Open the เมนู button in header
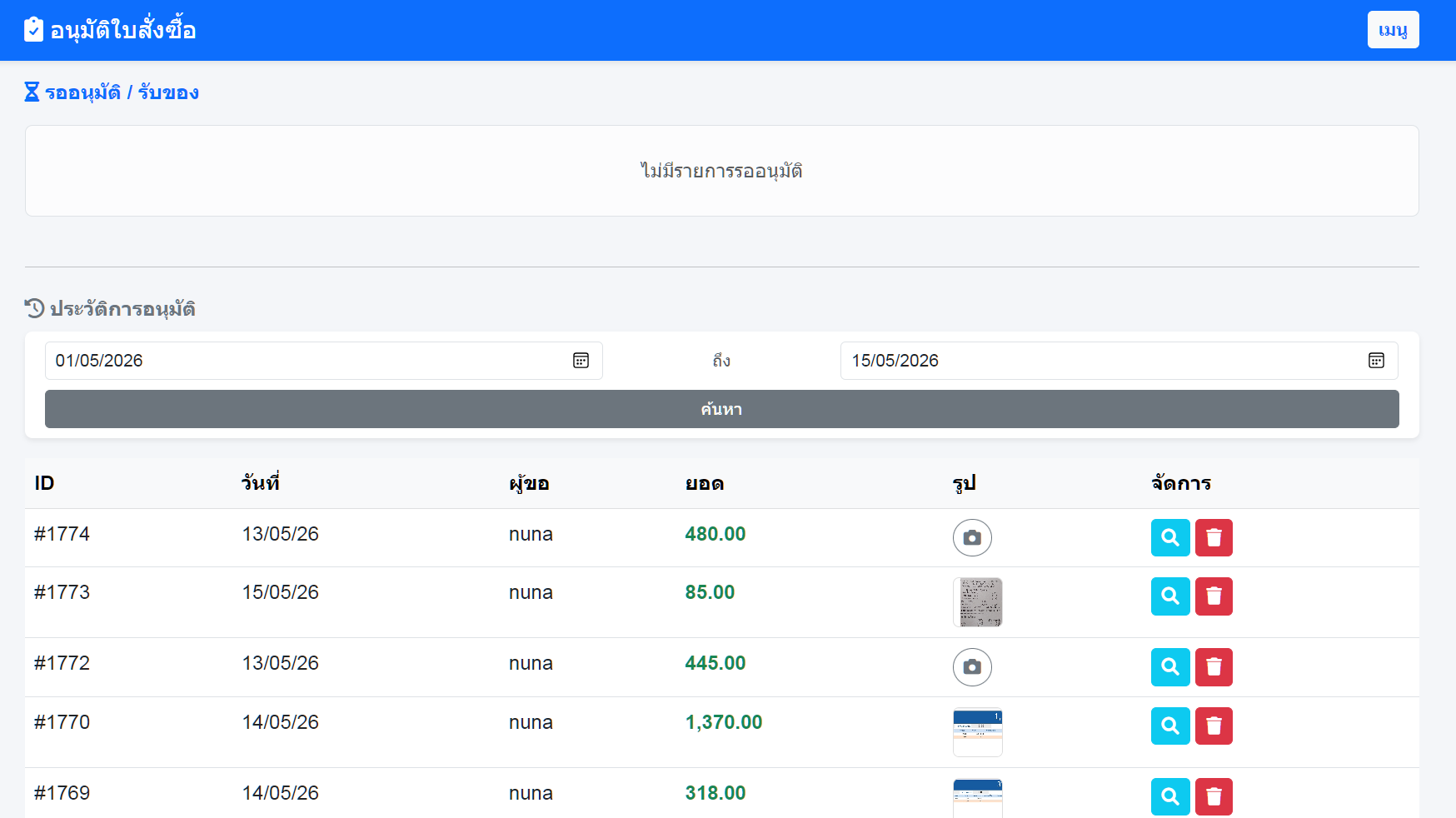This screenshot has width=1456, height=818. 1393,30
